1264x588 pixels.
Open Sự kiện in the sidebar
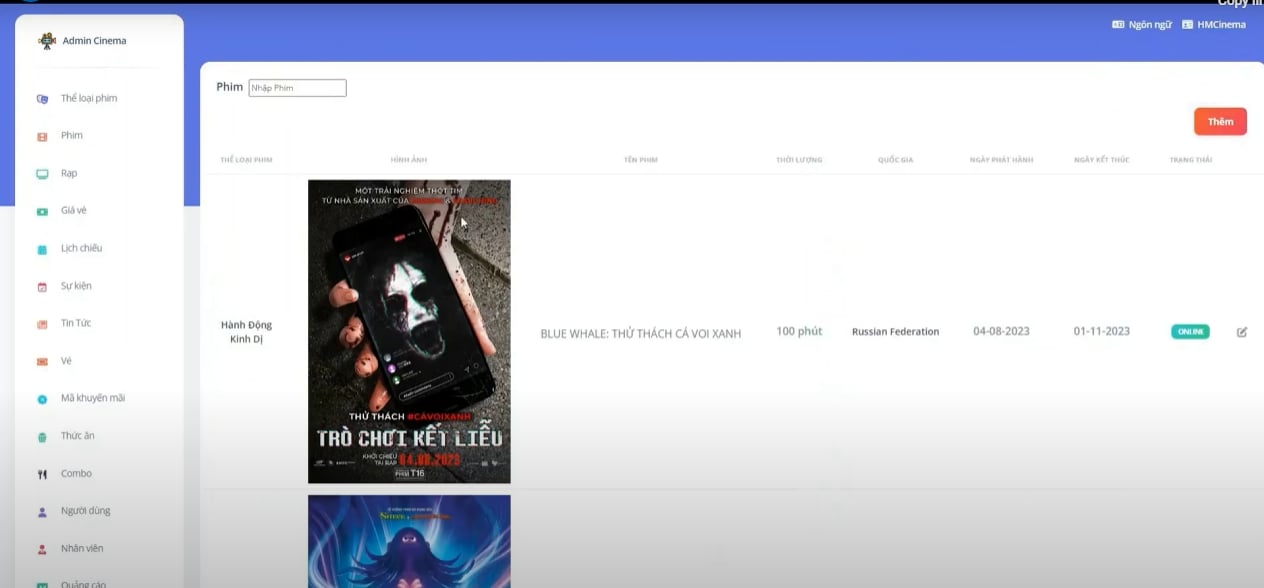76,286
